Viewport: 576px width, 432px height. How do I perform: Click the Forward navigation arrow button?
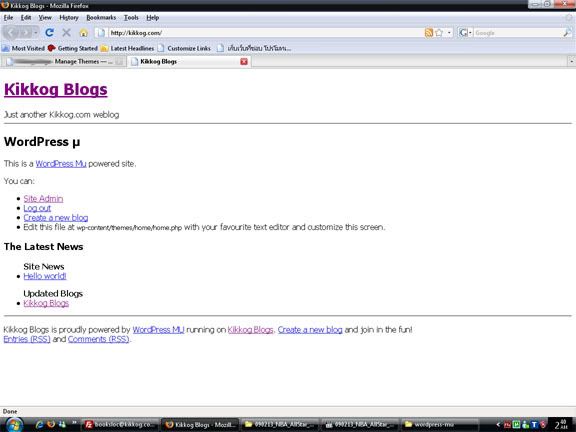(x=25, y=33)
